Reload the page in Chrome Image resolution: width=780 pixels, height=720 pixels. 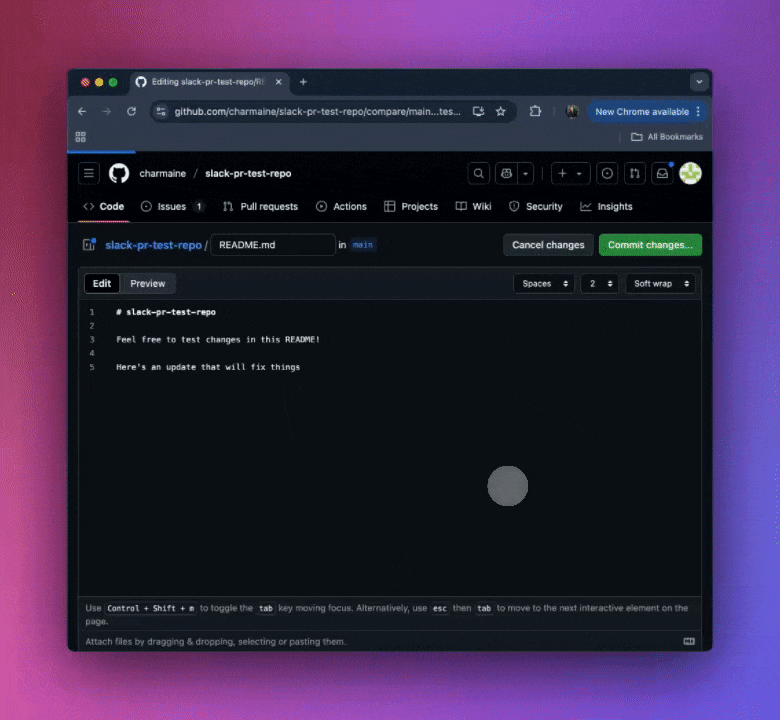click(131, 111)
